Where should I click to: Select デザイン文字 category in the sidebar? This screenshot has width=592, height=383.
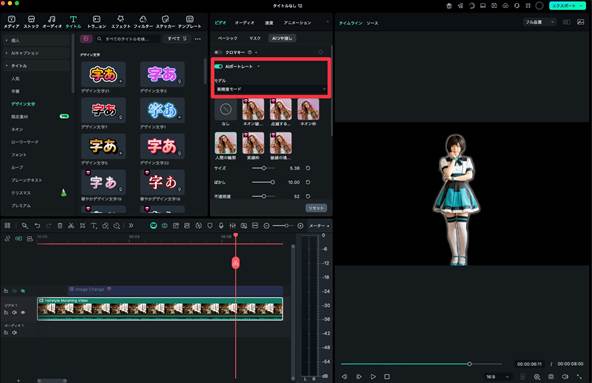coord(23,104)
